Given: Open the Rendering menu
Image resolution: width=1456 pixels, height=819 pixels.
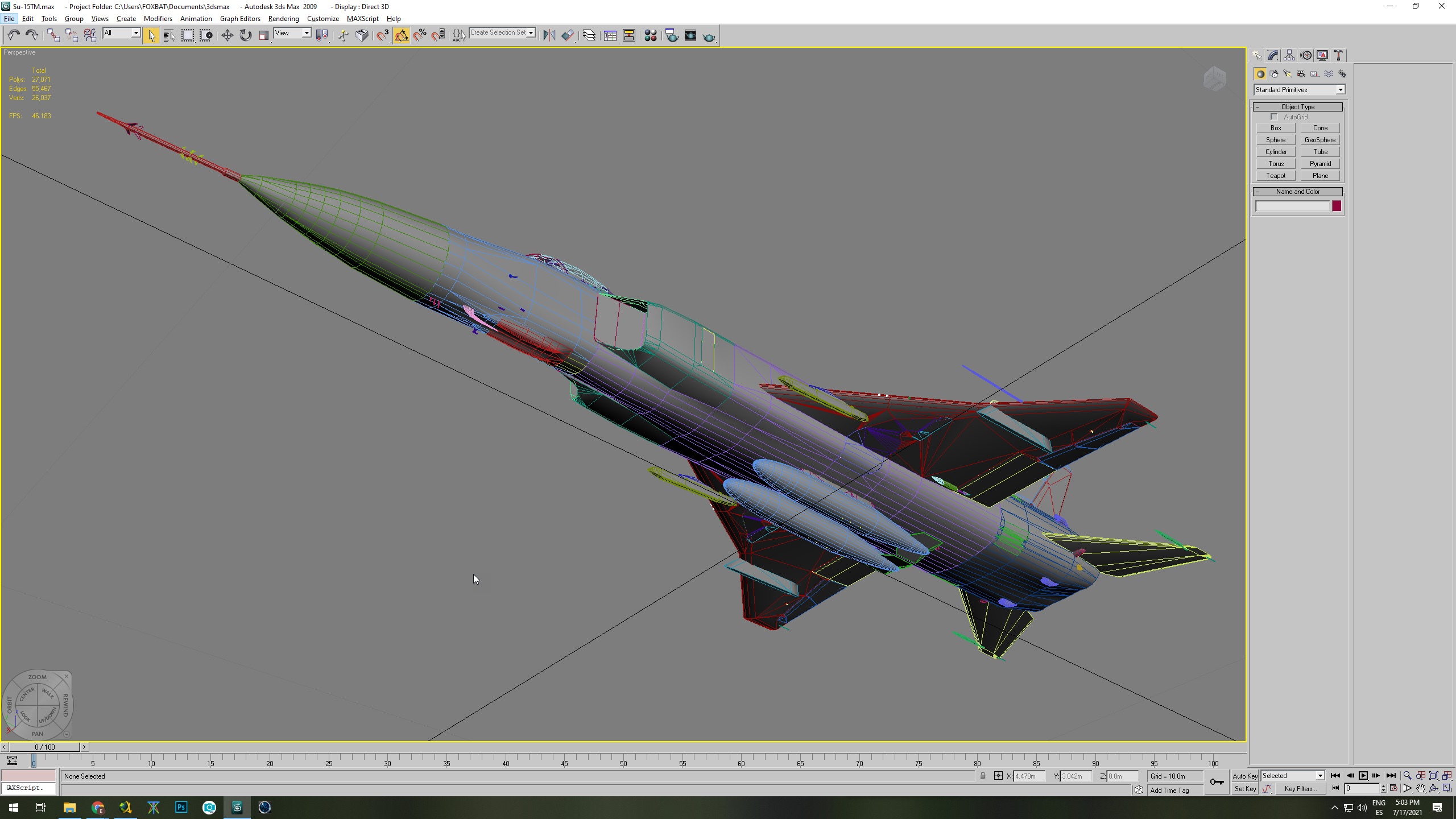Looking at the screenshot, I should 283,19.
